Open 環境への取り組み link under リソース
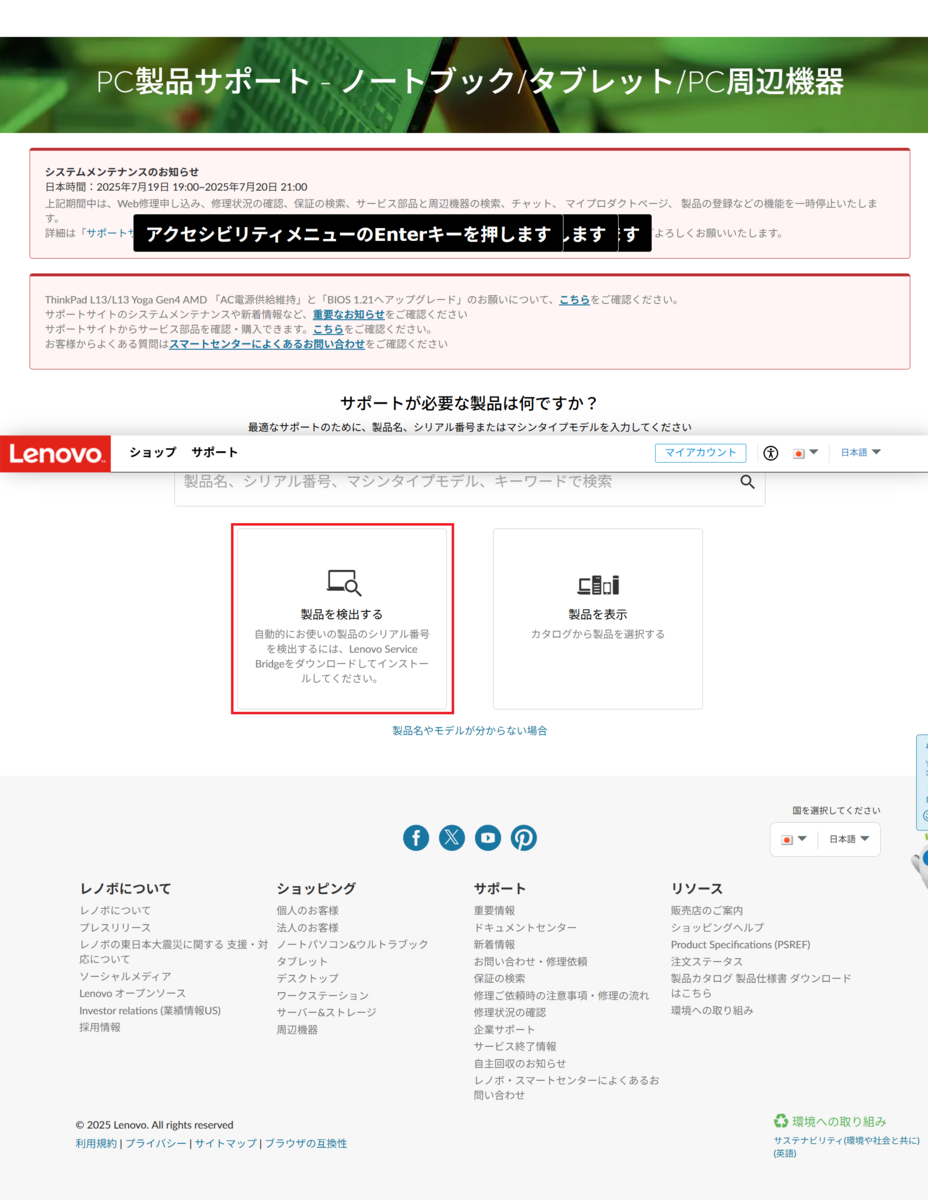The width and height of the screenshot is (928, 1200). tap(712, 1011)
